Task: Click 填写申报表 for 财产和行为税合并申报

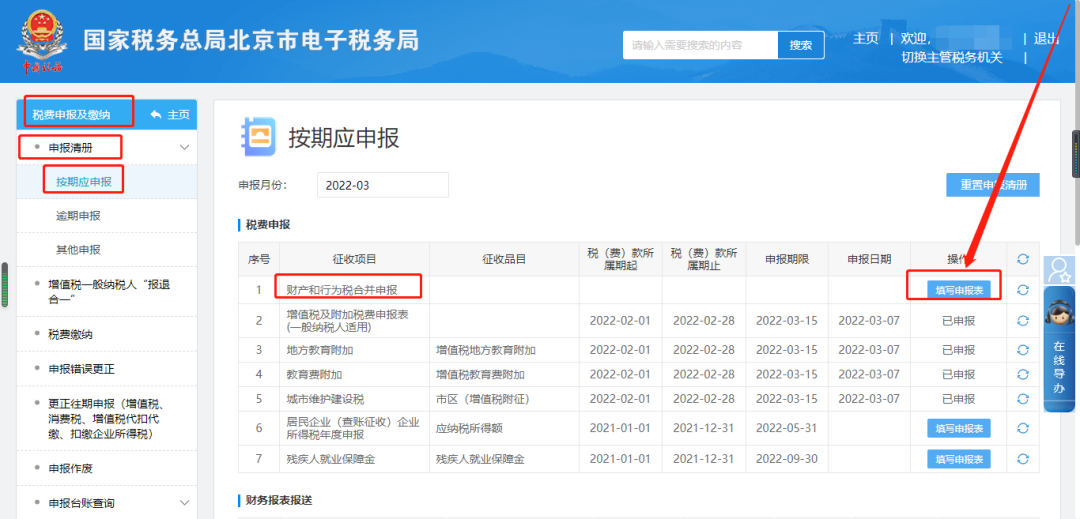Action: click(x=958, y=290)
